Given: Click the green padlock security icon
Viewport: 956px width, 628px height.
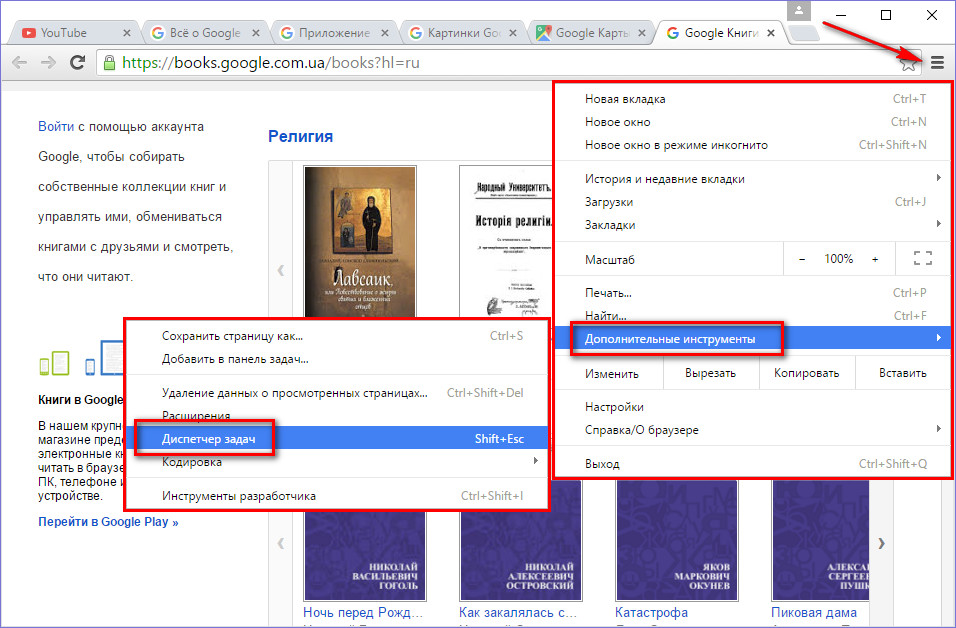Looking at the screenshot, I should pyautogui.click(x=109, y=62).
